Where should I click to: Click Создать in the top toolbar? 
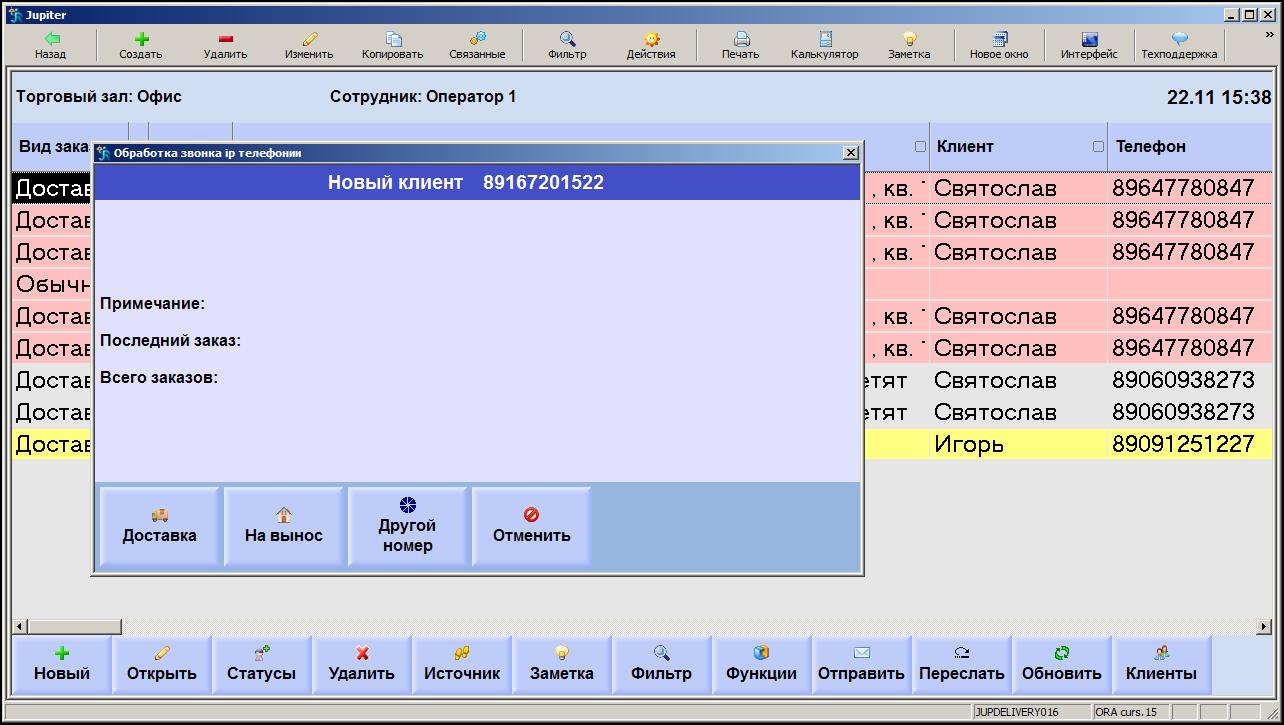[140, 46]
